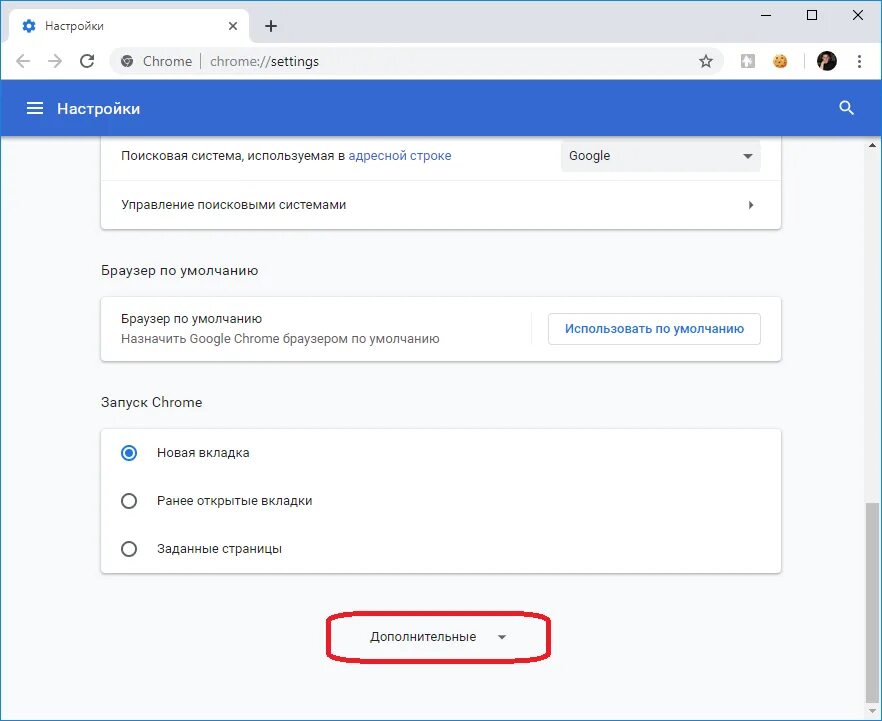
Task: Open the user profile avatar
Action: click(827, 61)
